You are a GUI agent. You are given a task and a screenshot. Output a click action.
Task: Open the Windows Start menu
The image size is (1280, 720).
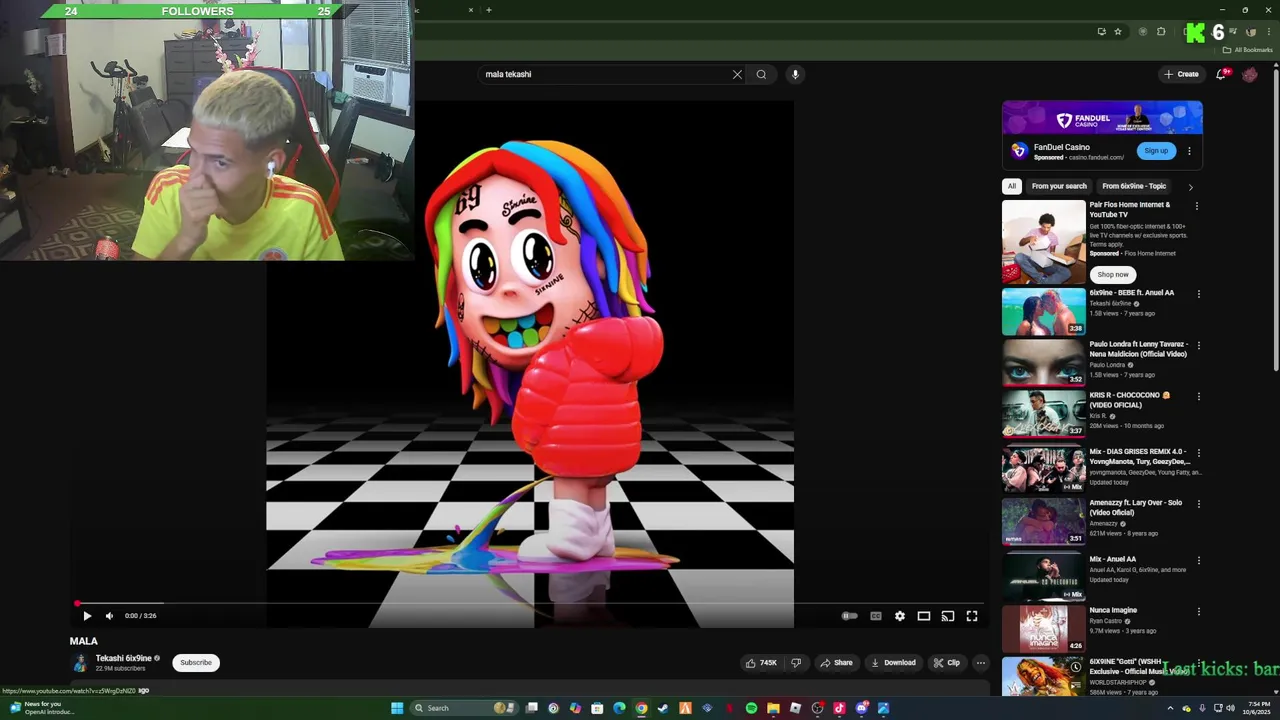click(397, 708)
